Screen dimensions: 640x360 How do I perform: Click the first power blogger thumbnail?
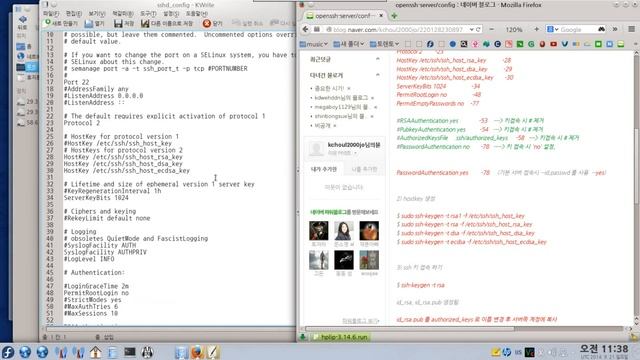tap(318, 231)
